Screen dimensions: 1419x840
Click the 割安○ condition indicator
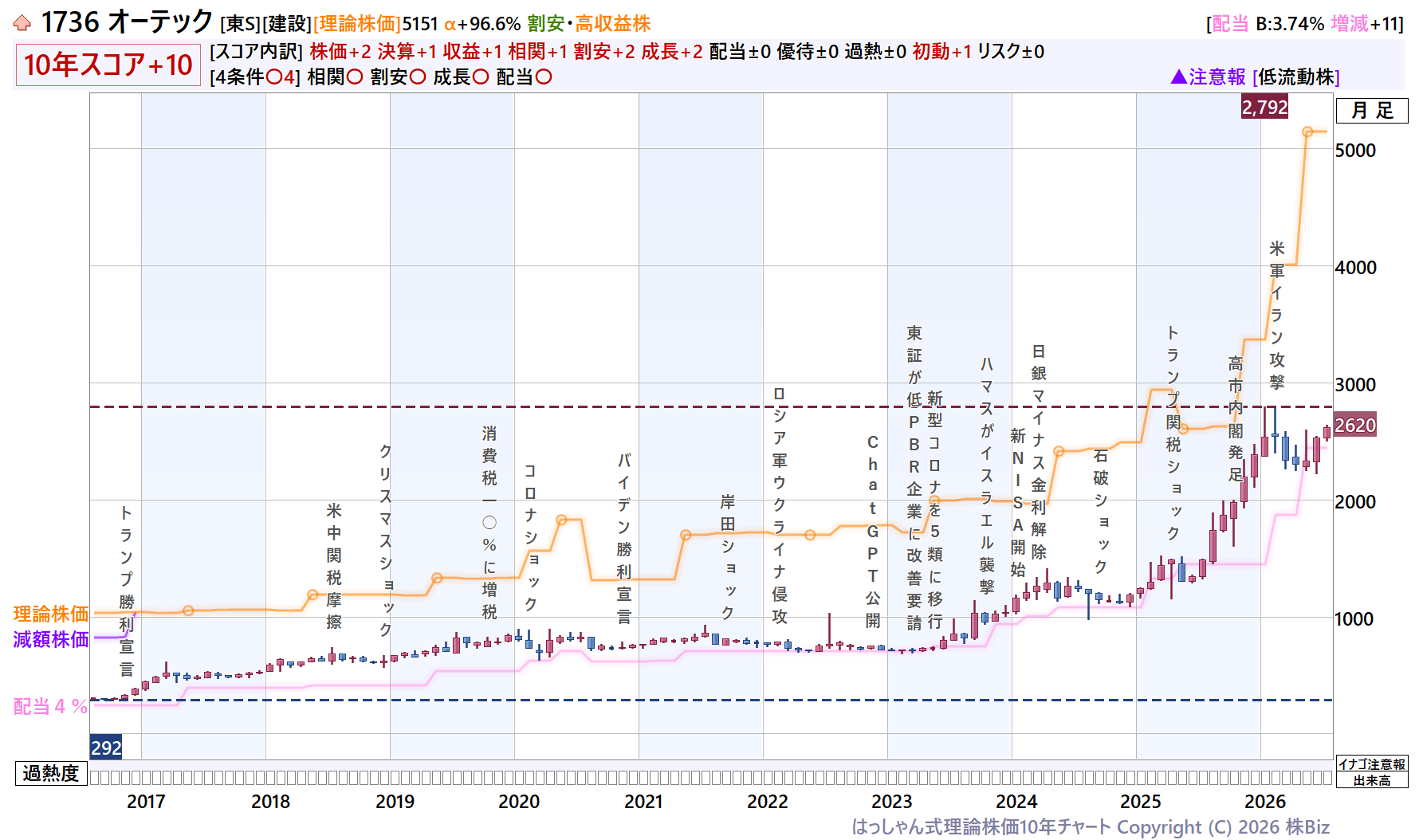pyautogui.click(x=398, y=77)
